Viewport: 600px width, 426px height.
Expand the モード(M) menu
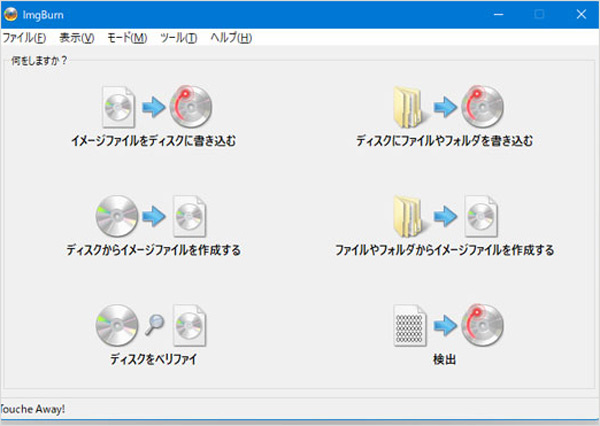pos(125,38)
